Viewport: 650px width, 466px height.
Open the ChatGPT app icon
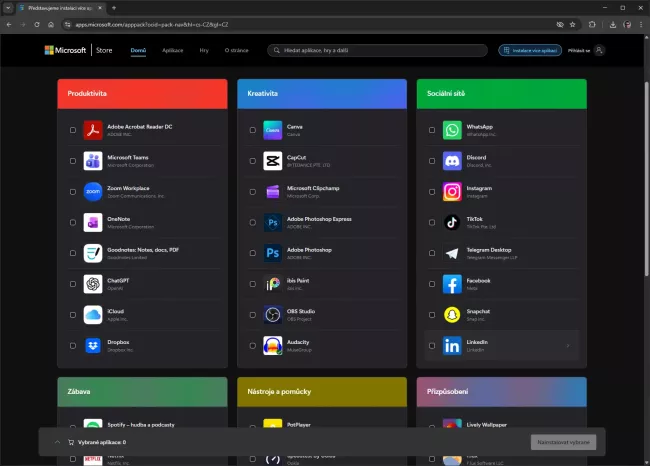pyautogui.click(x=93, y=284)
